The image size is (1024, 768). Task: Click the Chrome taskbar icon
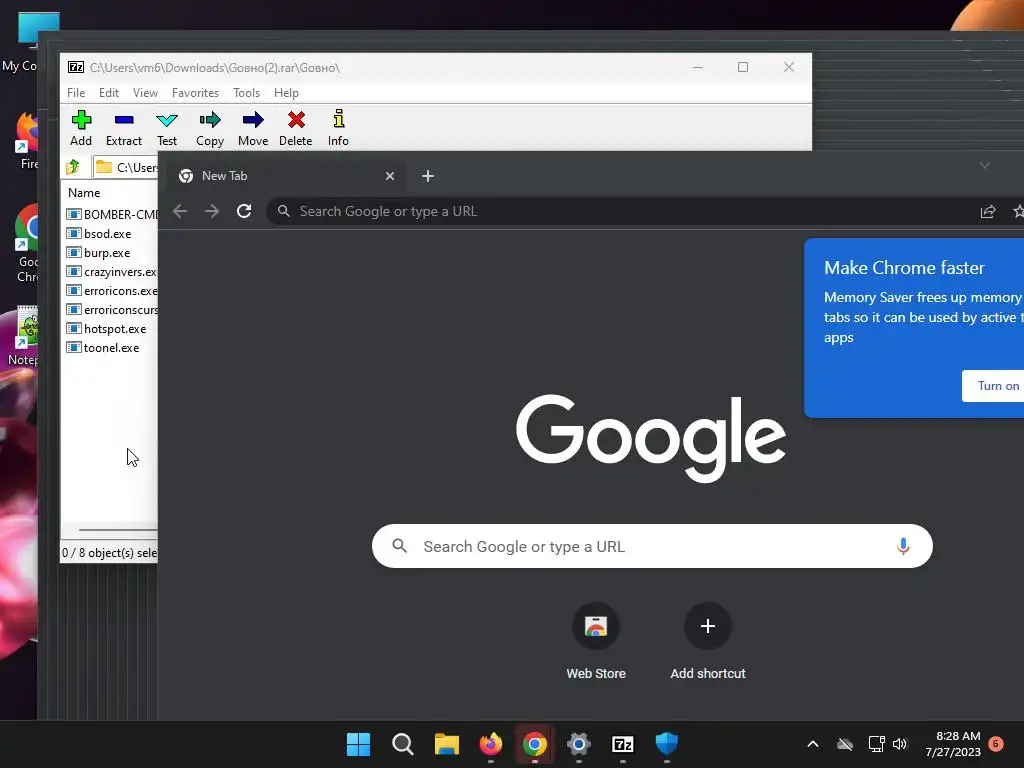[x=534, y=744]
